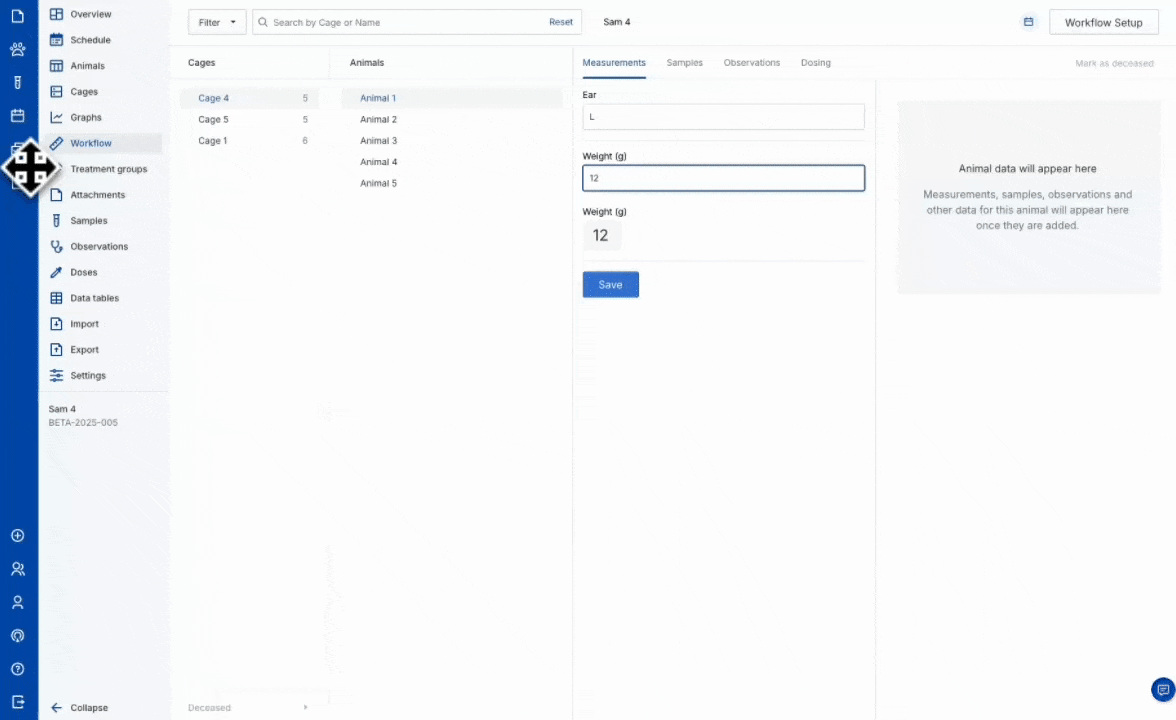Open the help question mark icon
The height and width of the screenshot is (720, 1176).
point(17,669)
